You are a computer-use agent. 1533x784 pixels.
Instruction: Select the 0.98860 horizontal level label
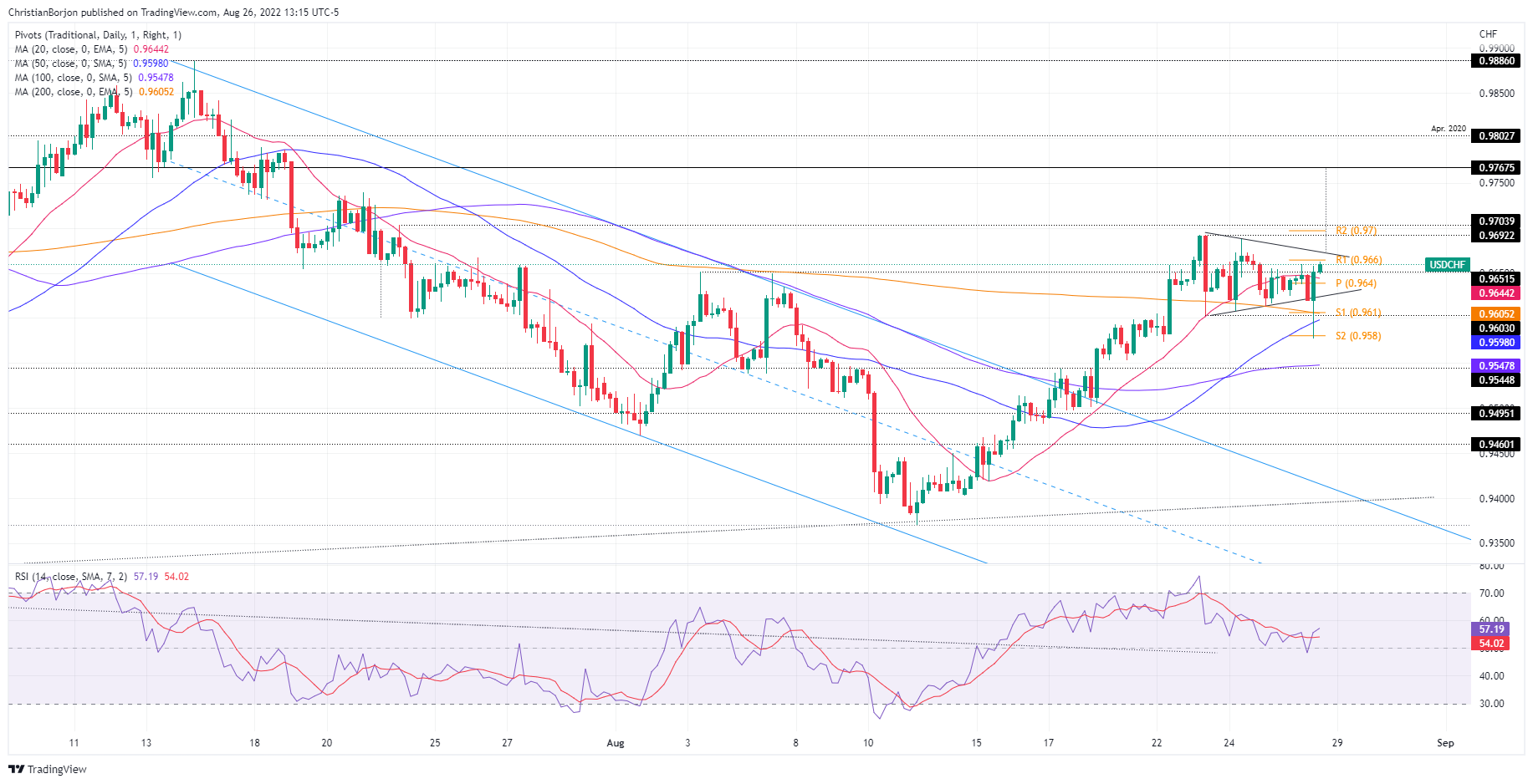coord(1496,61)
